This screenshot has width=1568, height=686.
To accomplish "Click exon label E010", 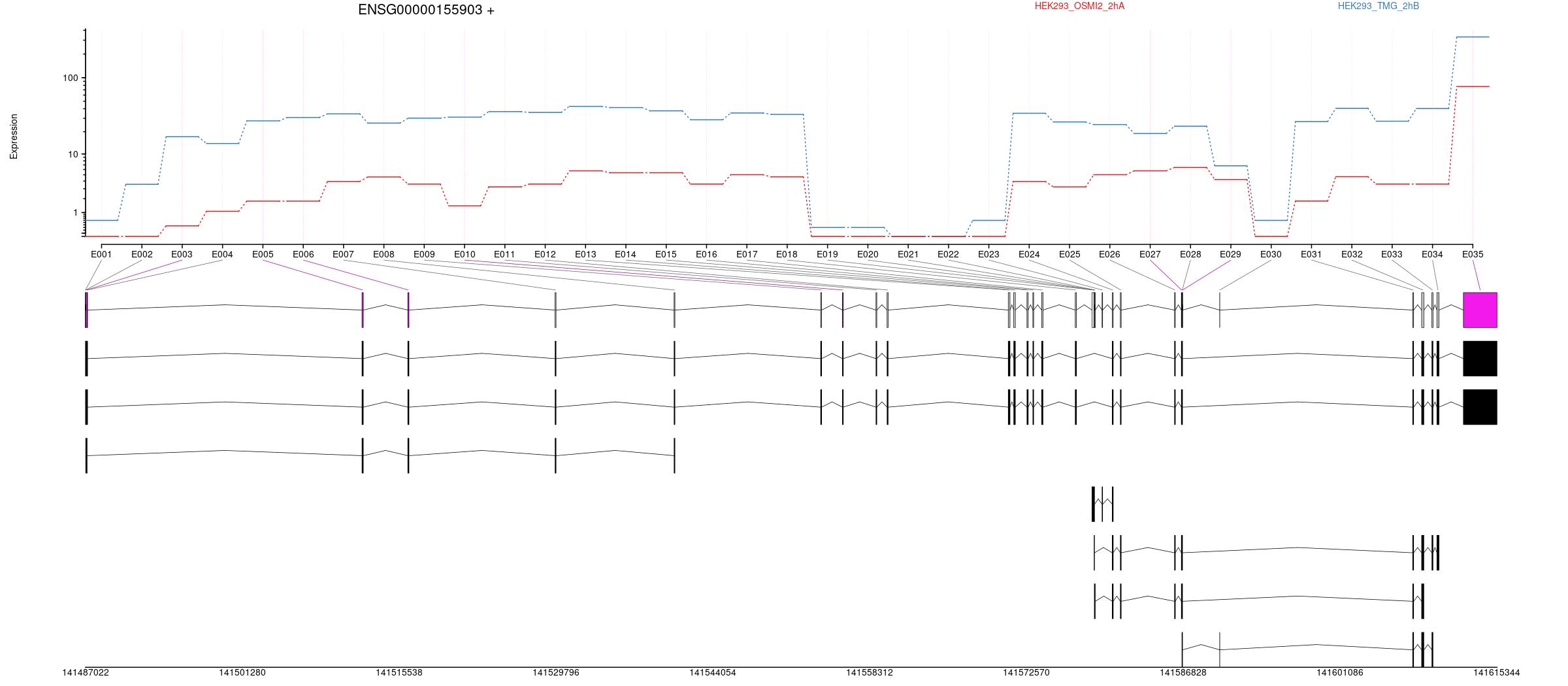I will (465, 254).
